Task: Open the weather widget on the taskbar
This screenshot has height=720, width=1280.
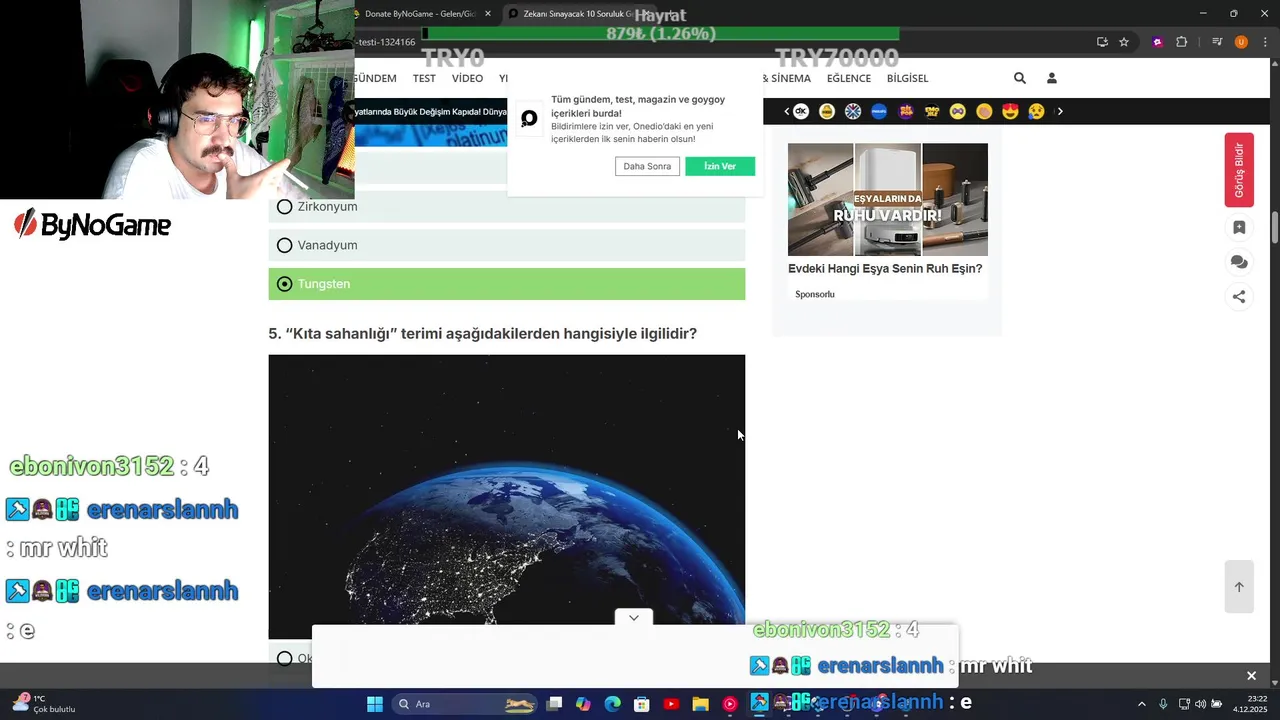Action: [x=45, y=704]
